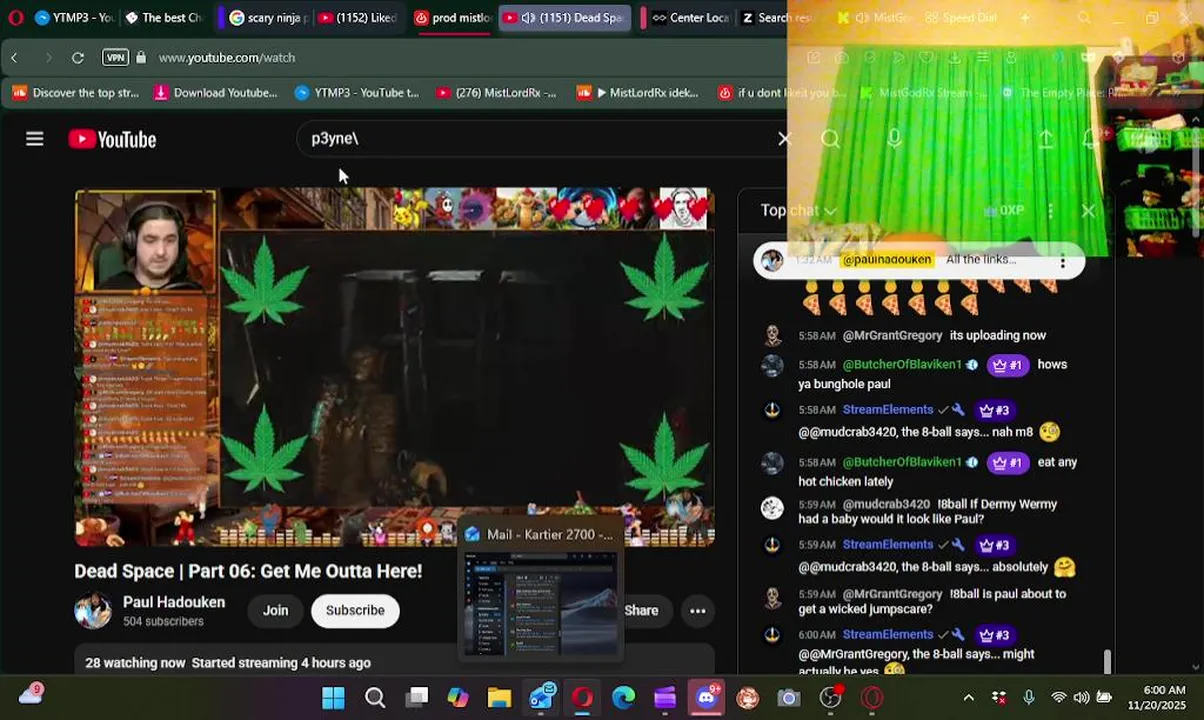
Task: Open File Explorer from the taskbar
Action: [x=499, y=698]
